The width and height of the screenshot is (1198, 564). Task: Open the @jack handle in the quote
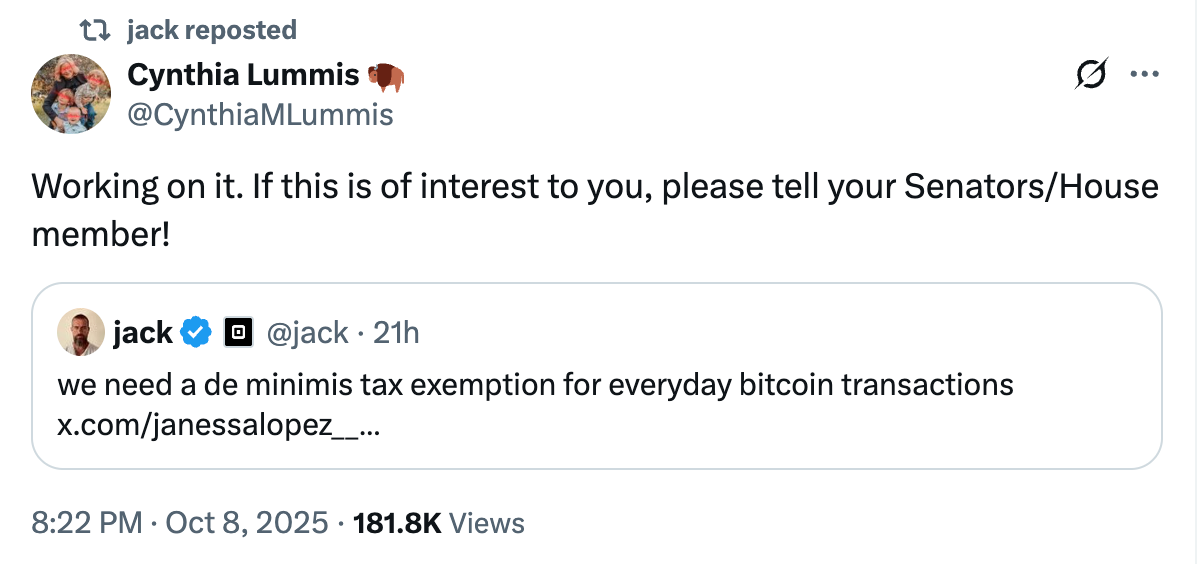click(307, 332)
